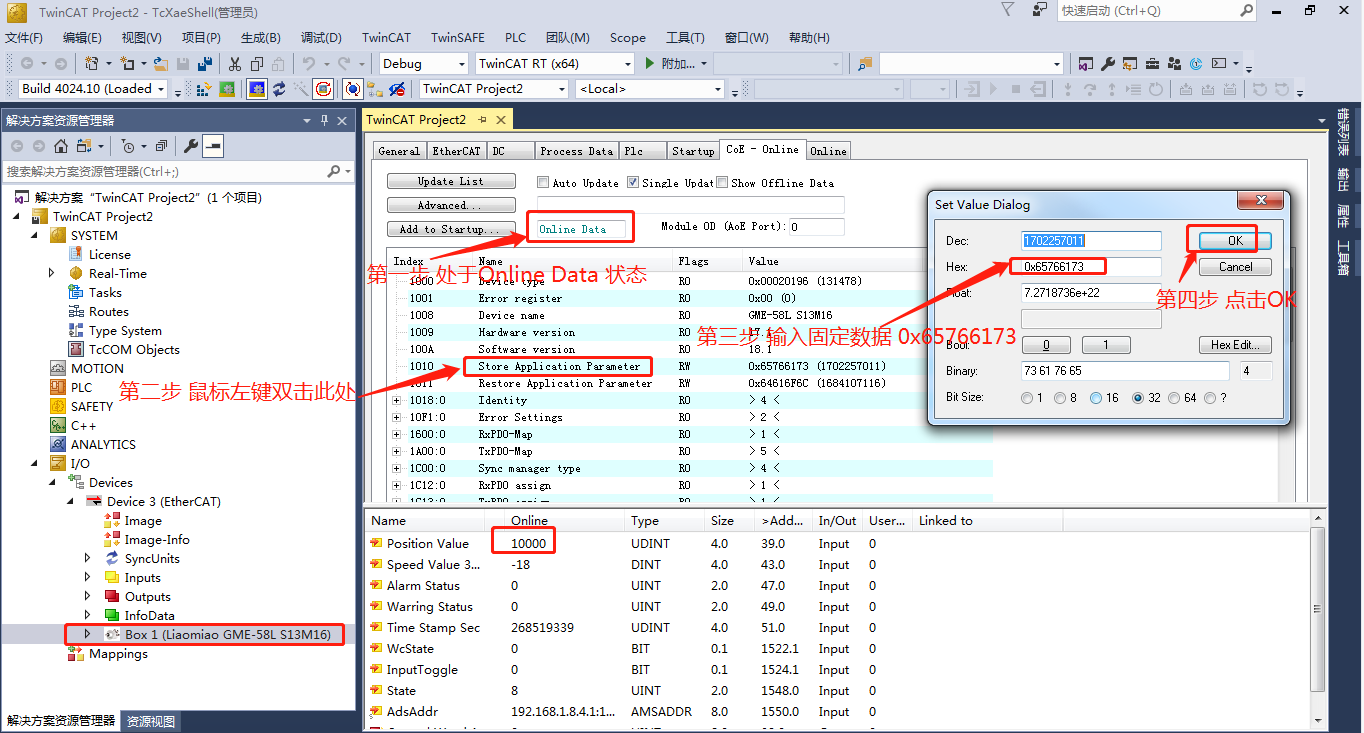Select Bit Size 64 radio button
This screenshot has height=733, width=1364.
1175,398
